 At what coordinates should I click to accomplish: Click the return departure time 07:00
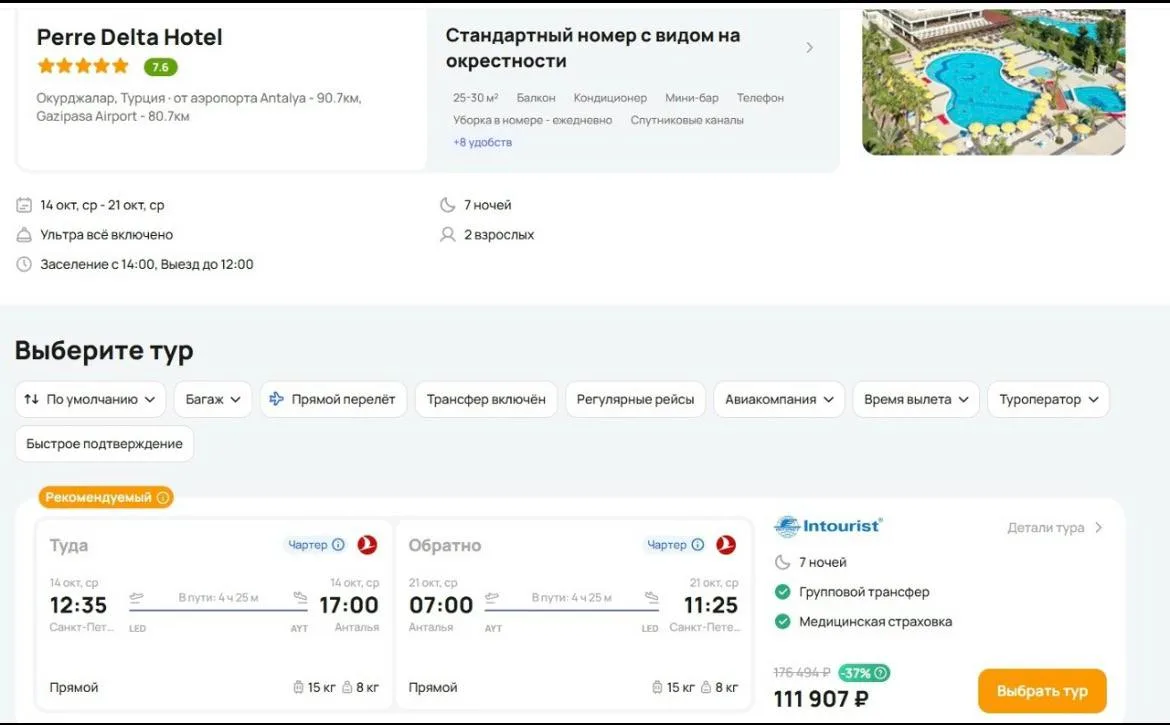coord(441,605)
